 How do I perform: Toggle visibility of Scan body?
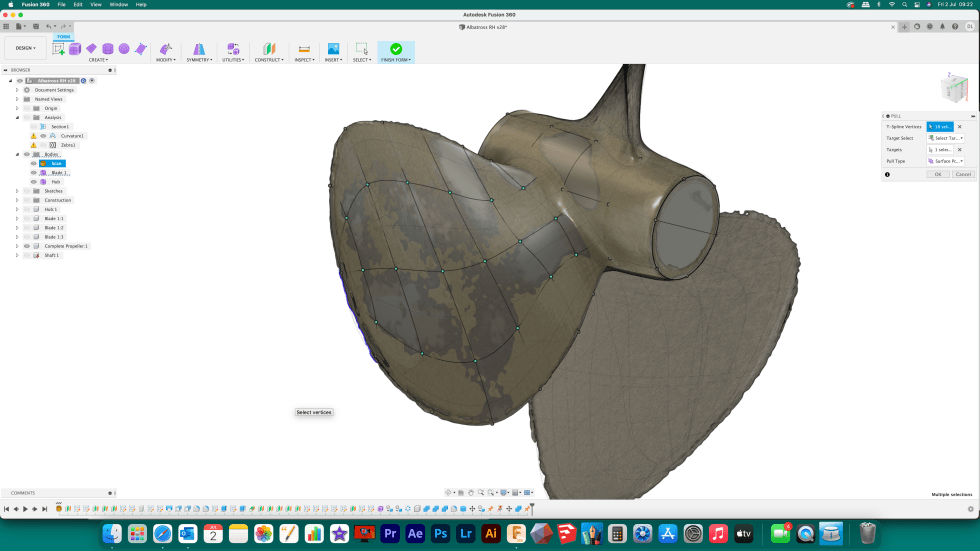[x=34, y=163]
